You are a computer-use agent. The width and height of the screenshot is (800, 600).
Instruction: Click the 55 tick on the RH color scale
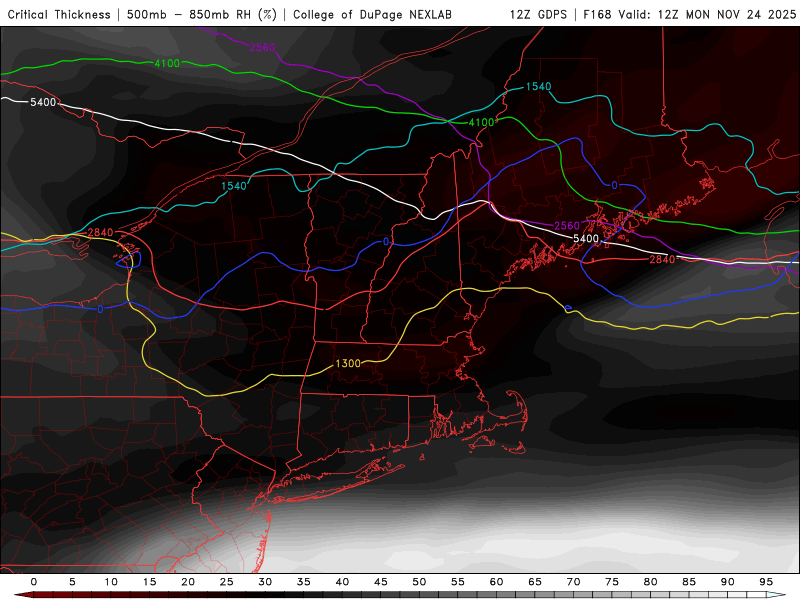[x=458, y=582]
